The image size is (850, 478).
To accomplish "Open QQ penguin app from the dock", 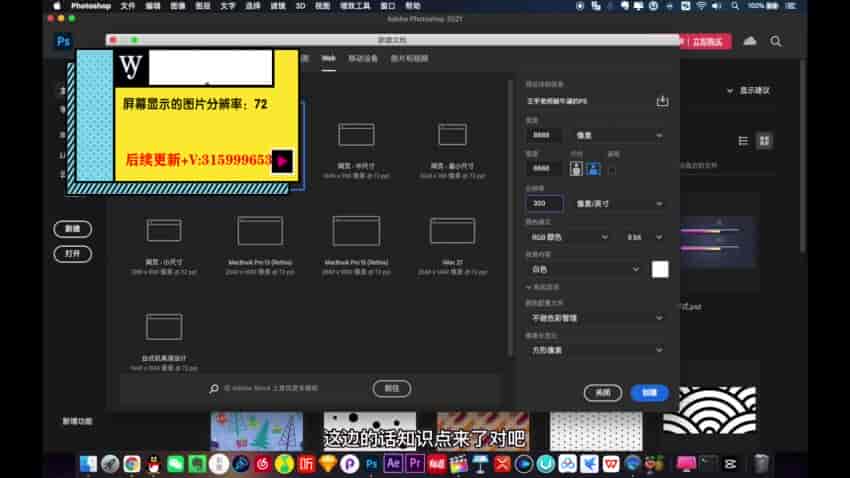I will tap(154, 464).
